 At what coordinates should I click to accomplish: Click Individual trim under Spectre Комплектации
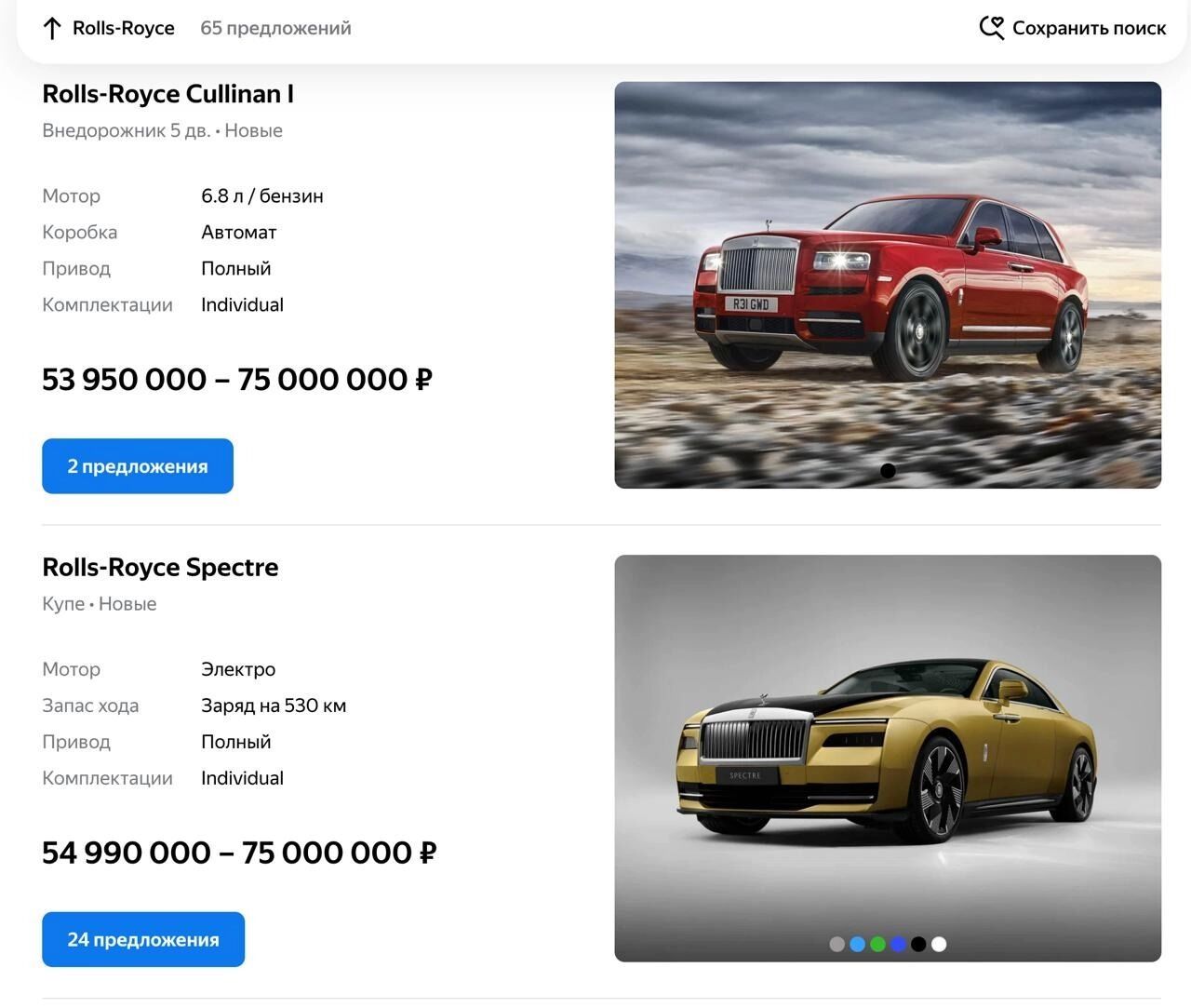pyautogui.click(x=242, y=779)
